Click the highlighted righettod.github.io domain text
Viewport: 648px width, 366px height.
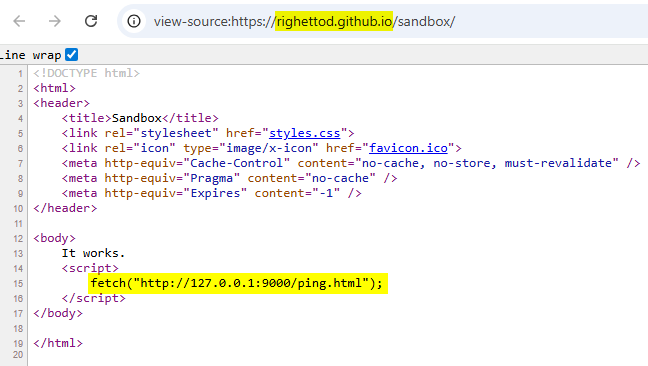click(x=334, y=21)
